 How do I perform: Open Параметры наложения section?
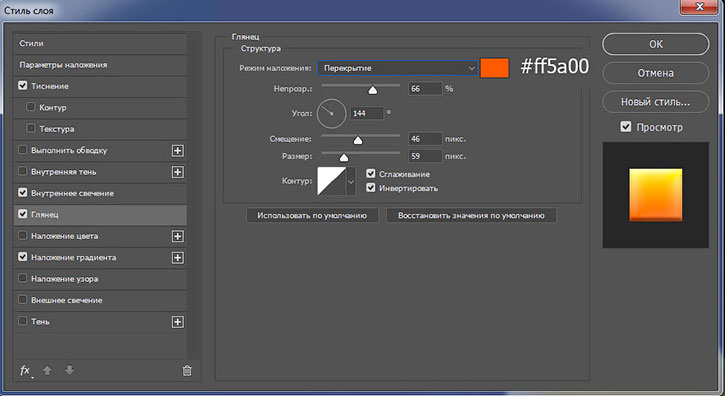click(100, 65)
